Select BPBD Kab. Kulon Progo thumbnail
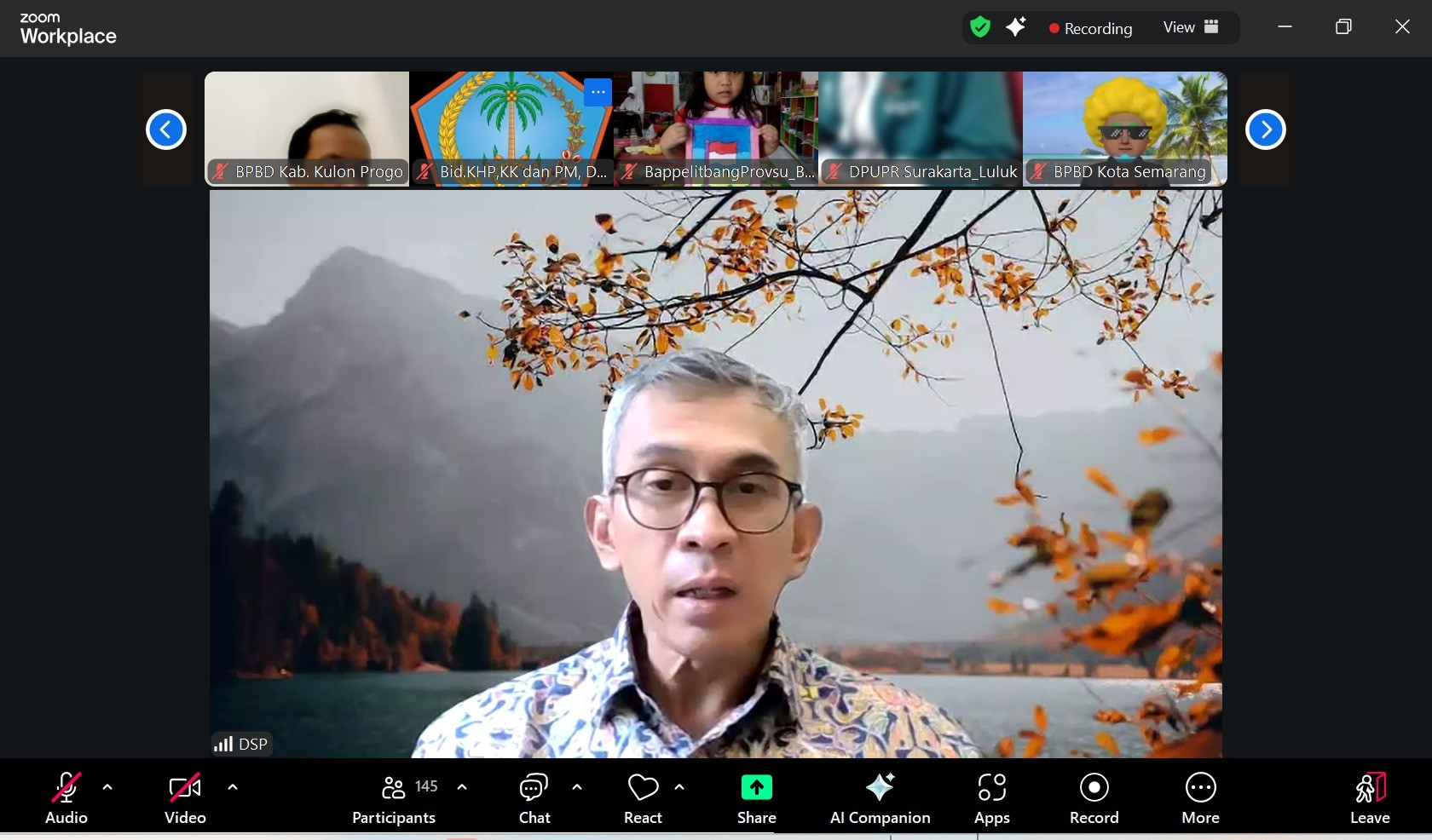The width and height of the screenshot is (1432, 840). 307,129
